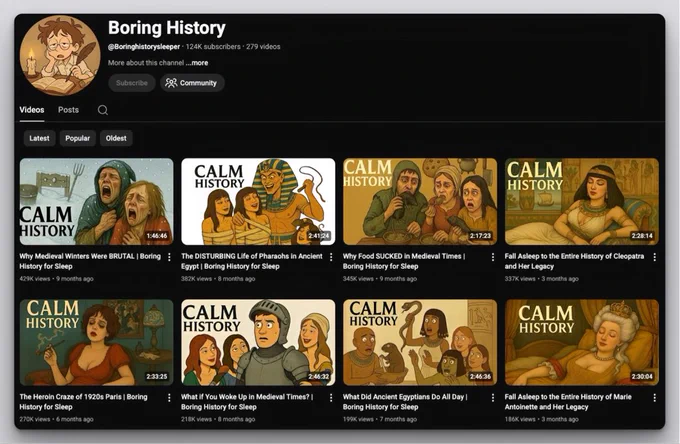Click the 2:46:36 duration badge

[x=481, y=376]
